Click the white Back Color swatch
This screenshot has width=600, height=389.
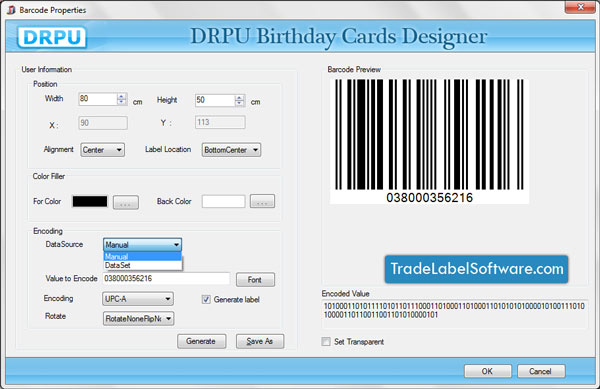click(223, 201)
